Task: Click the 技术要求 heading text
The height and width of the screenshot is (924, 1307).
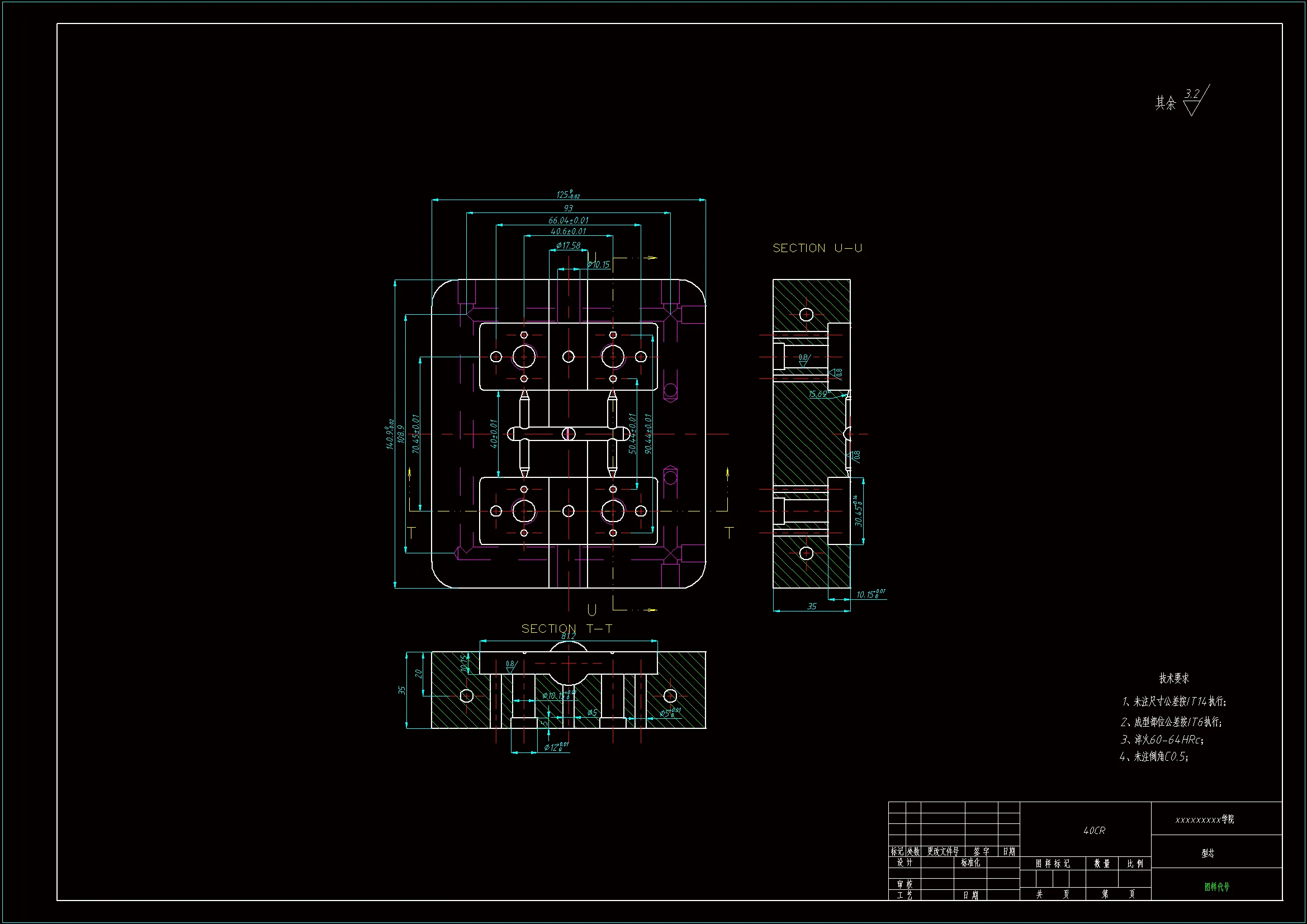Action: tap(1174, 678)
